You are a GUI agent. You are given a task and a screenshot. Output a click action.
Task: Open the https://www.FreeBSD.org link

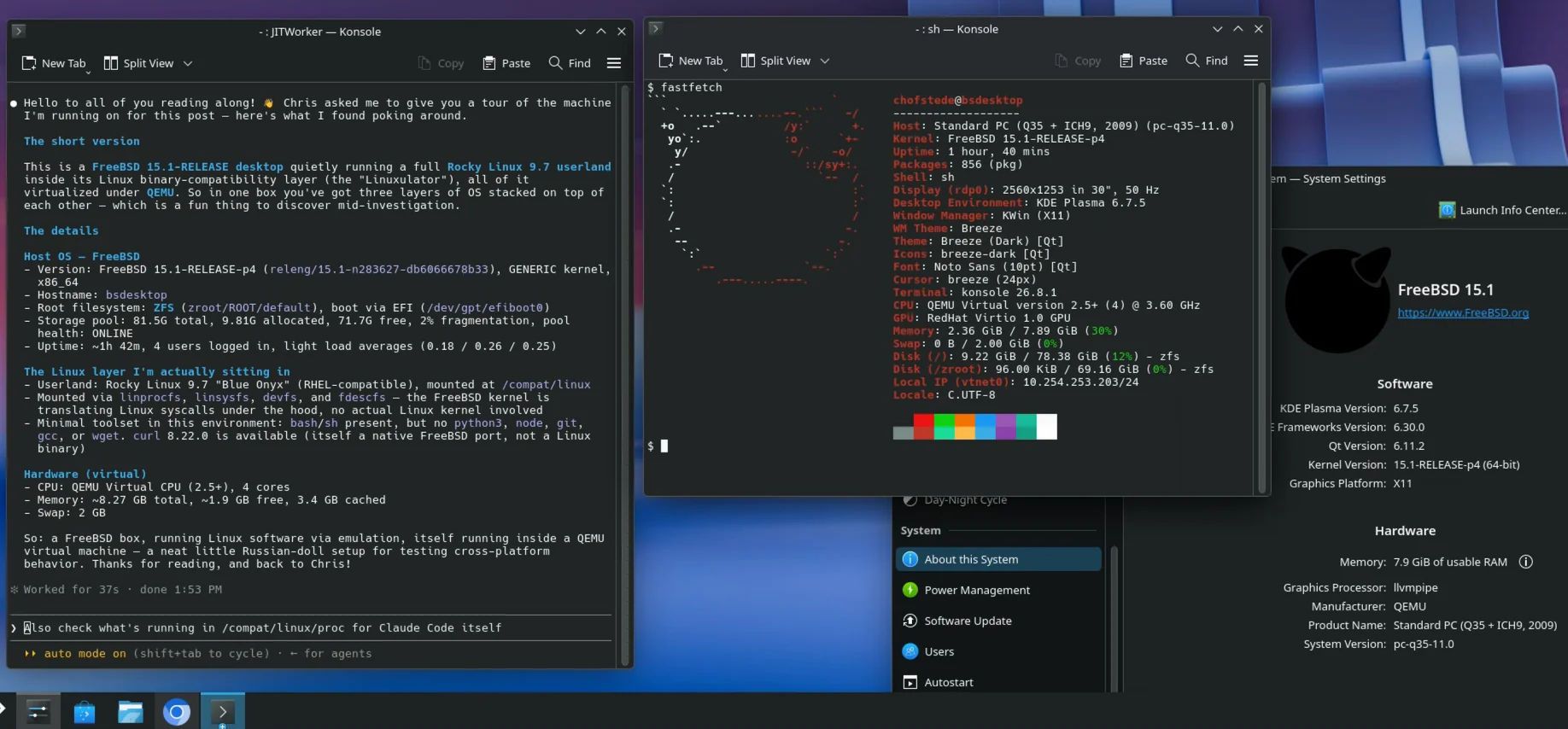click(1463, 313)
